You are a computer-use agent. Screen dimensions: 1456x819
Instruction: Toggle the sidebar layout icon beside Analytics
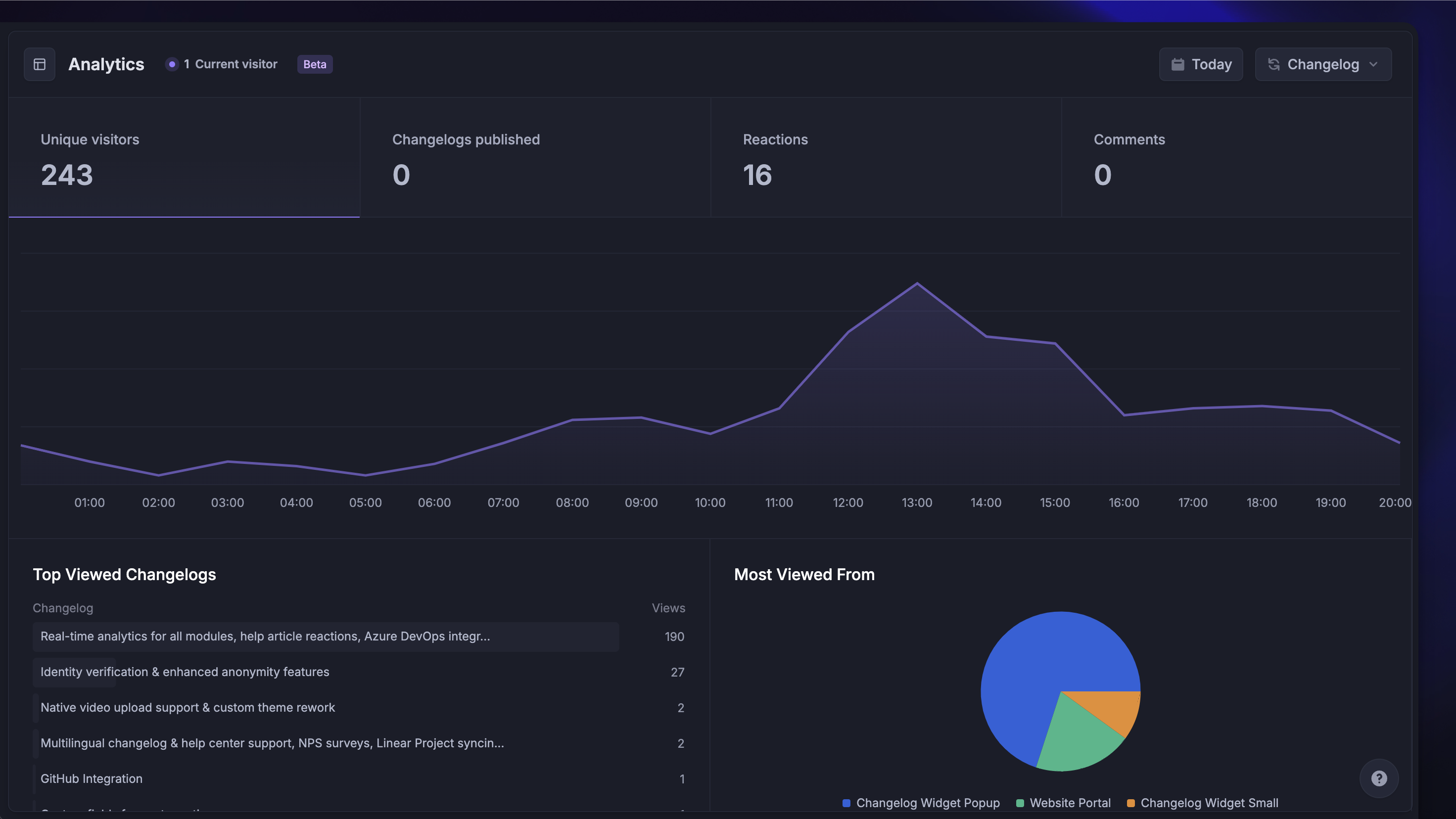coord(39,64)
